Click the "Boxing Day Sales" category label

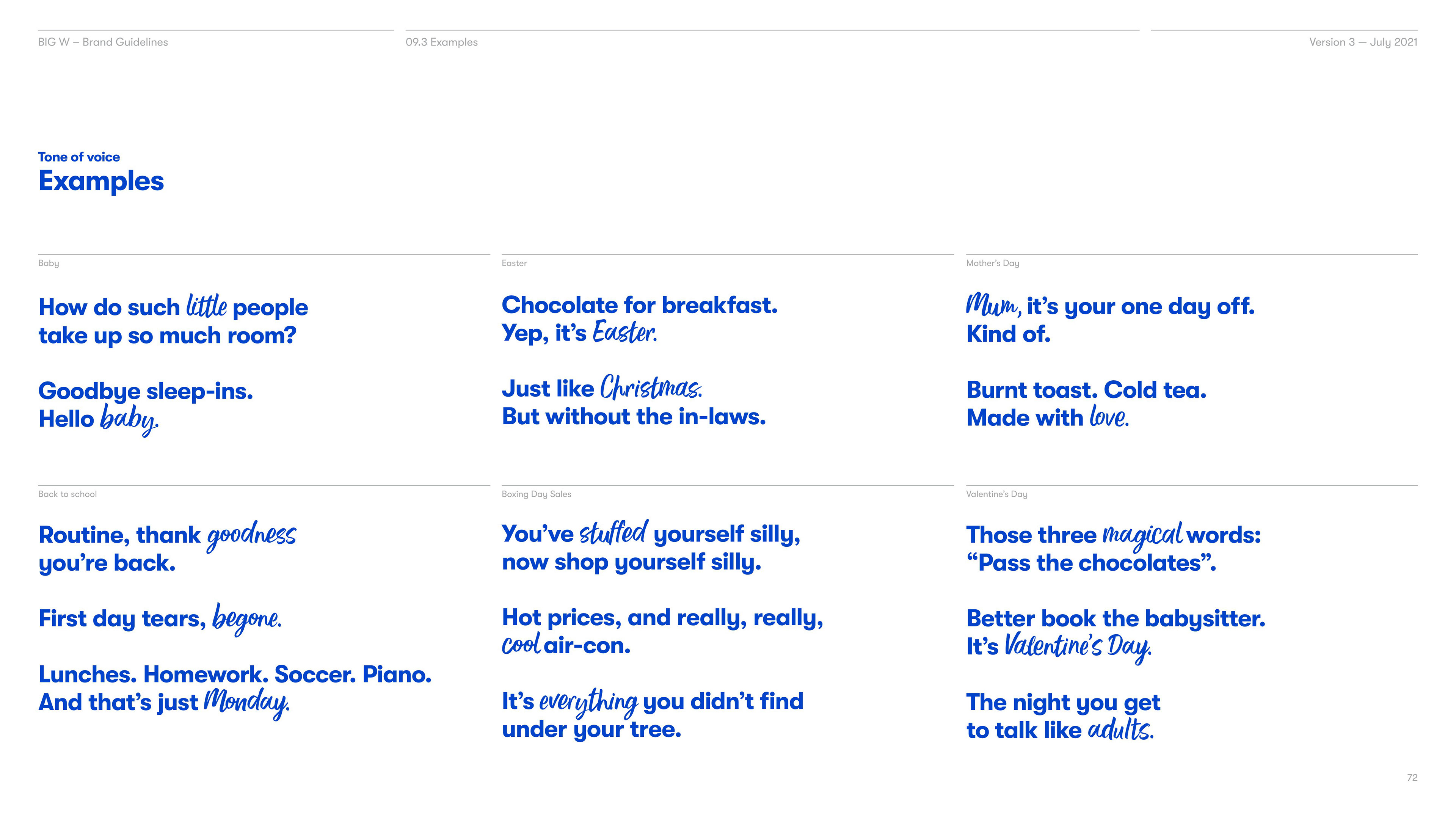click(537, 494)
